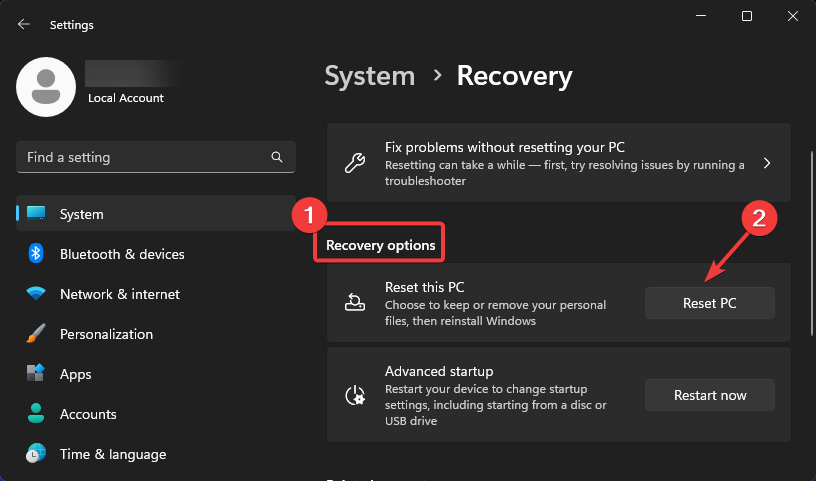Image resolution: width=816 pixels, height=481 pixels.
Task: Click the Bluetooth & devices icon
Action: pyautogui.click(x=36, y=254)
